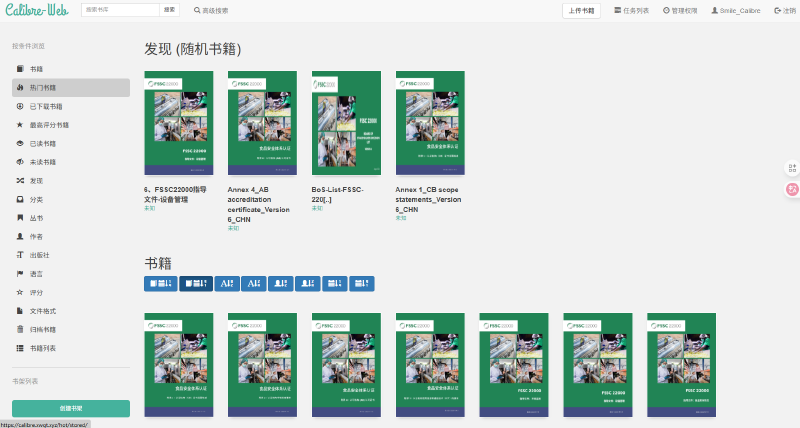This screenshot has width=800, height=428.
Task: Open BoS-List-FSSC-220[..] book cover
Action: point(346,123)
